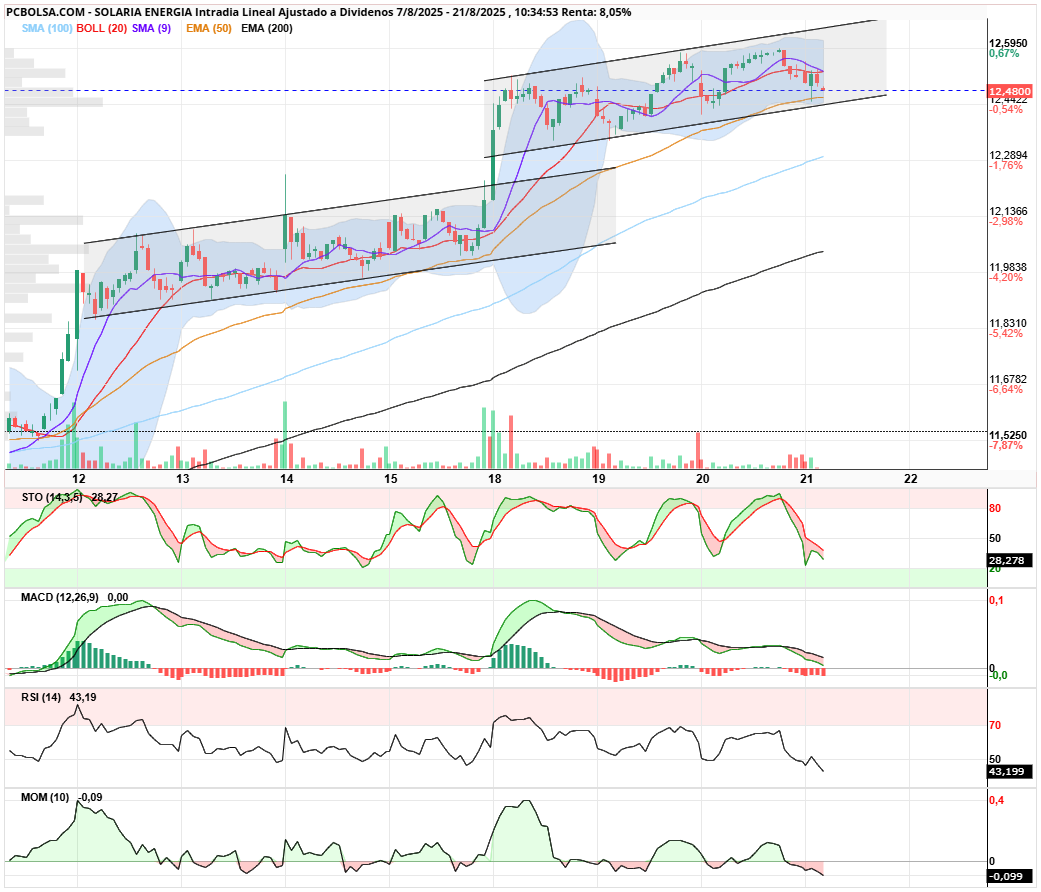Click the 50 level label in RSI panel
The image size is (1041, 892).
[995, 759]
